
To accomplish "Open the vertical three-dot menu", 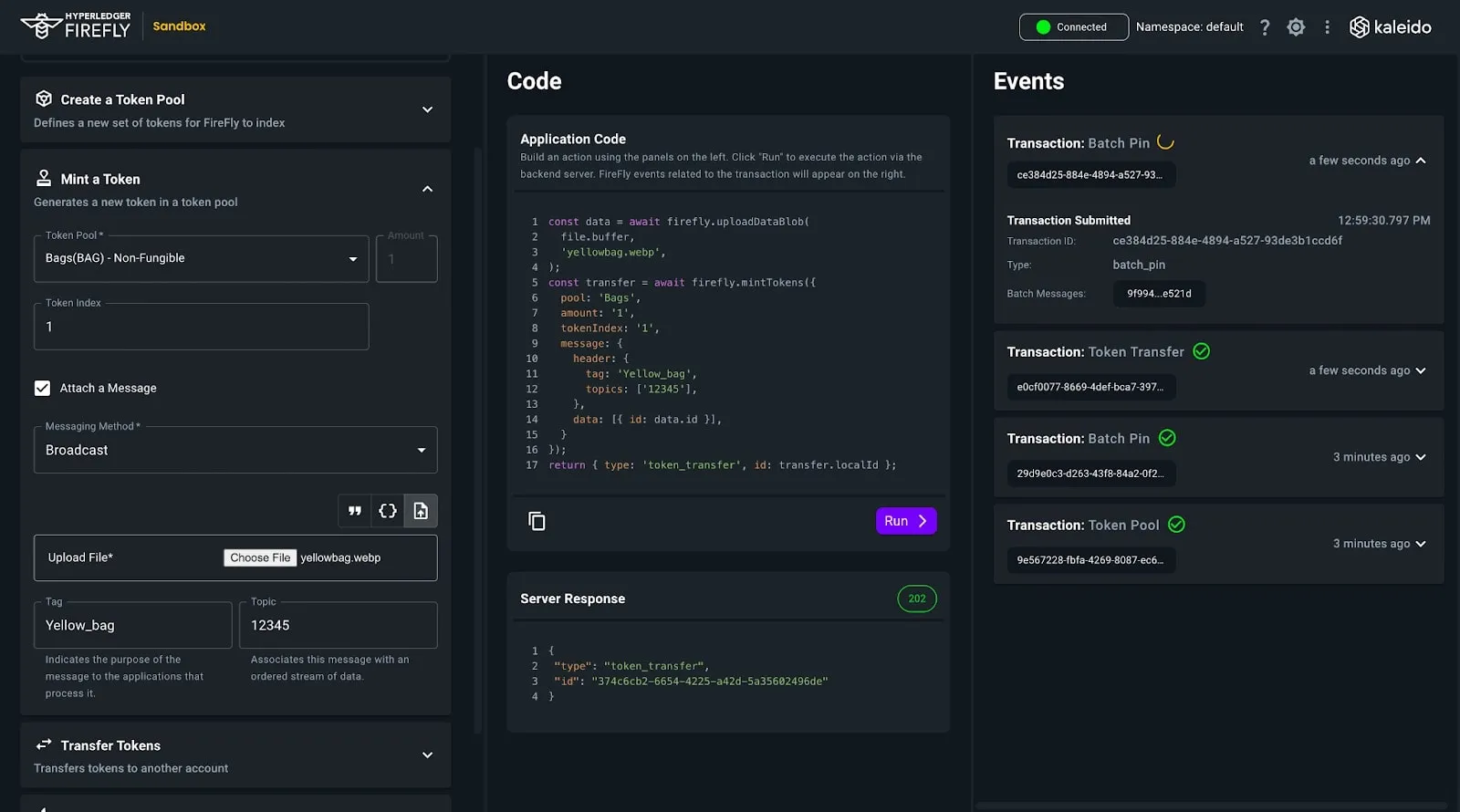I will 1327,27.
